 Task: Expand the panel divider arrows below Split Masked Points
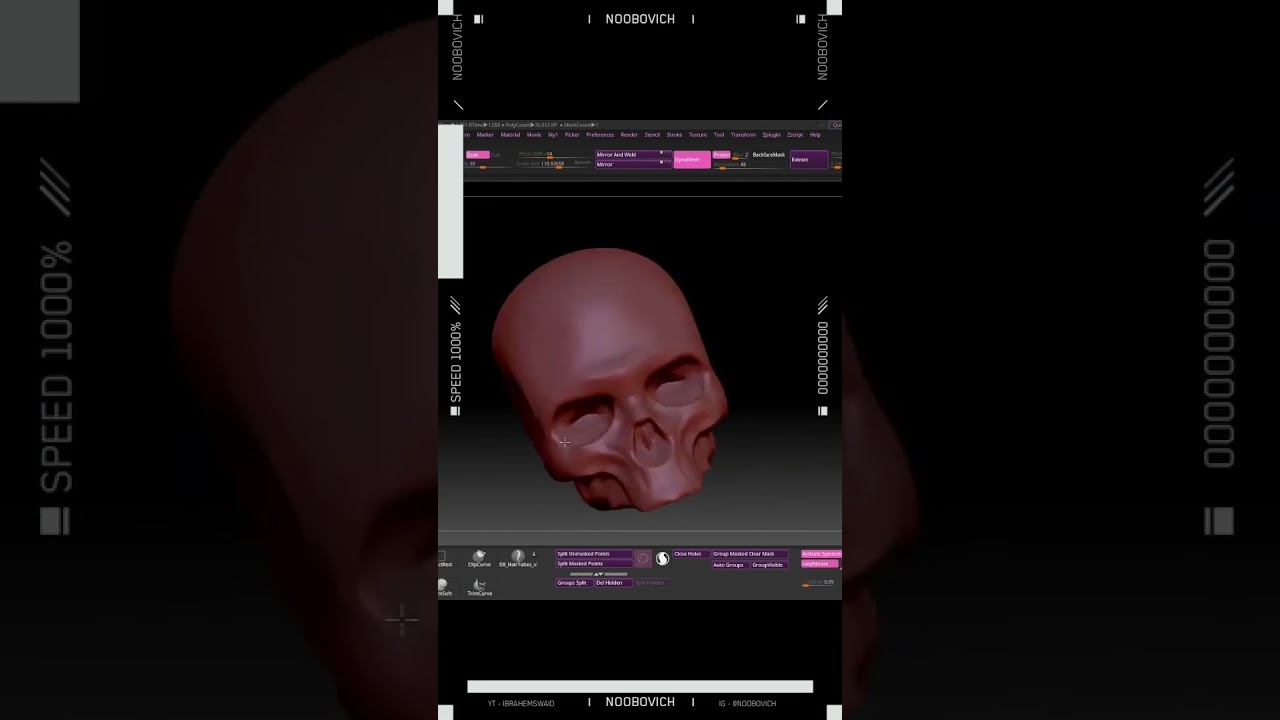pyautogui.click(x=598, y=574)
